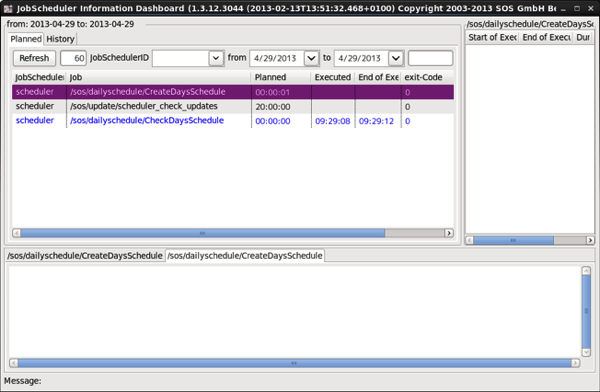Screen dimensions: 600x392
Task: Open the 'from' date picker arrow
Action: [311, 58]
